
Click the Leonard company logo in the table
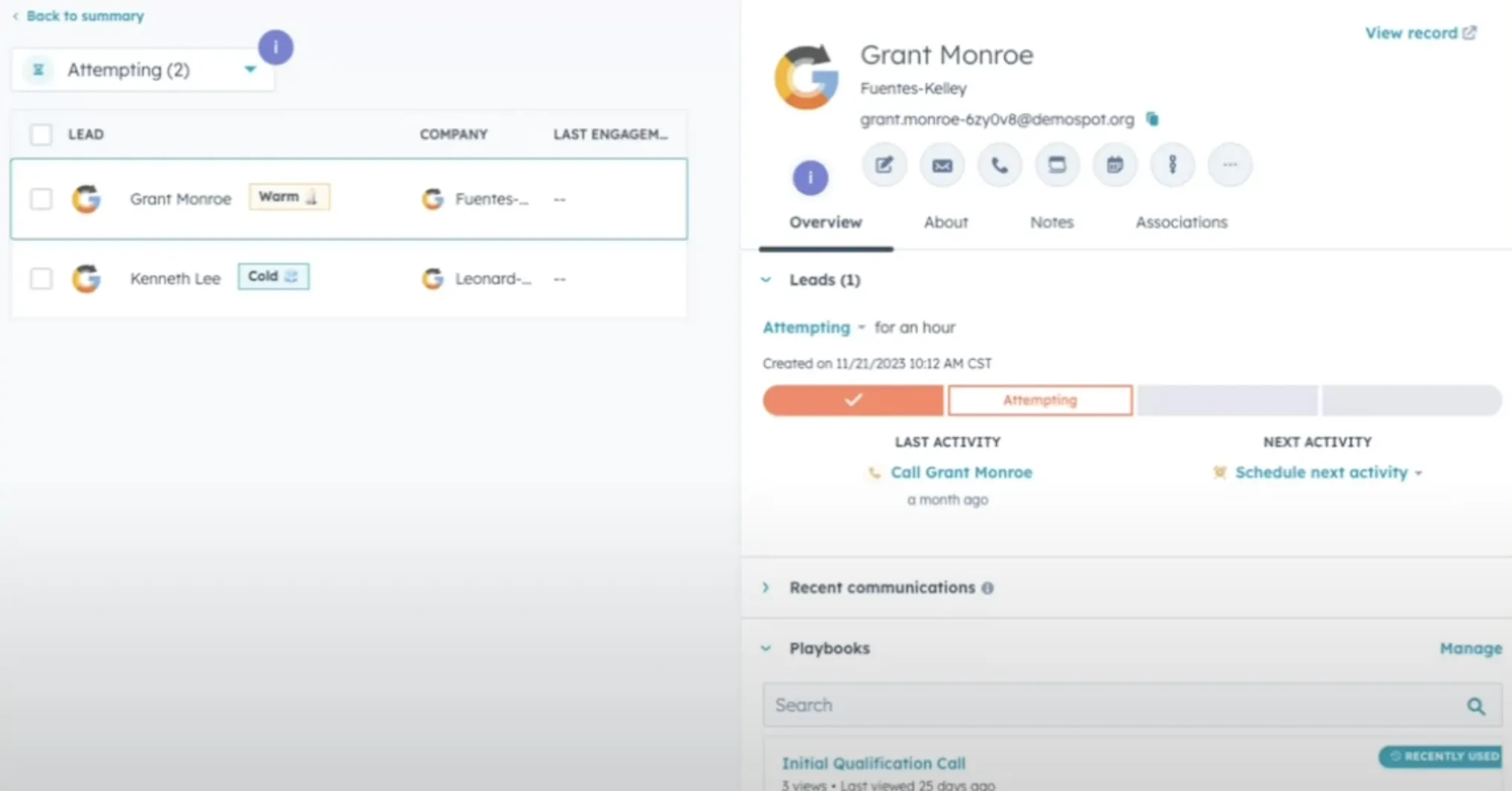[433, 279]
